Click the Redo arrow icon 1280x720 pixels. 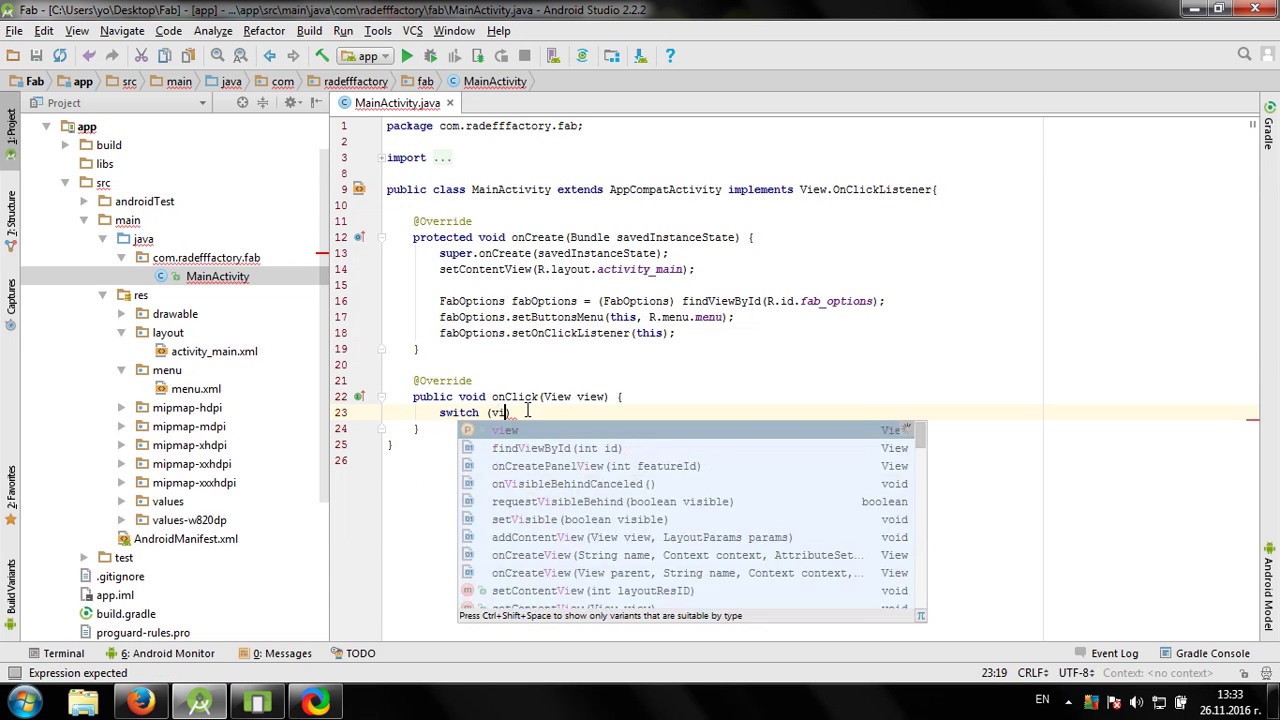pos(112,56)
